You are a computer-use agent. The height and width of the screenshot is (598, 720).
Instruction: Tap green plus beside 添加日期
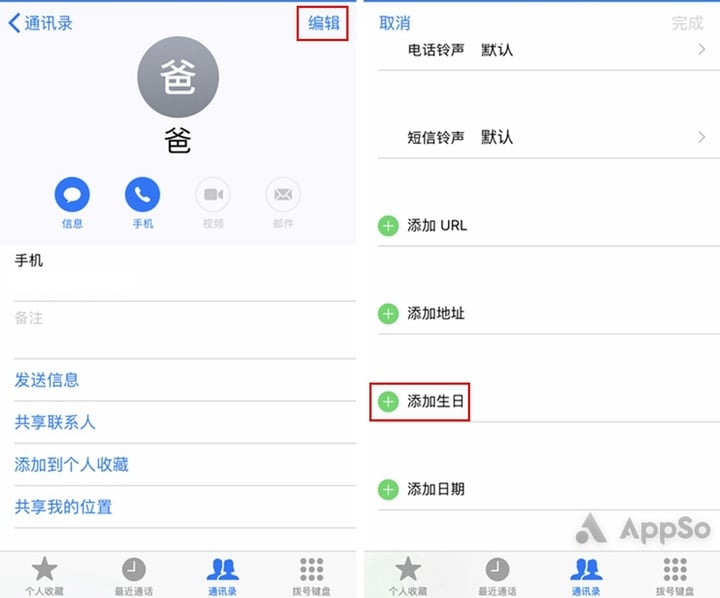point(388,490)
